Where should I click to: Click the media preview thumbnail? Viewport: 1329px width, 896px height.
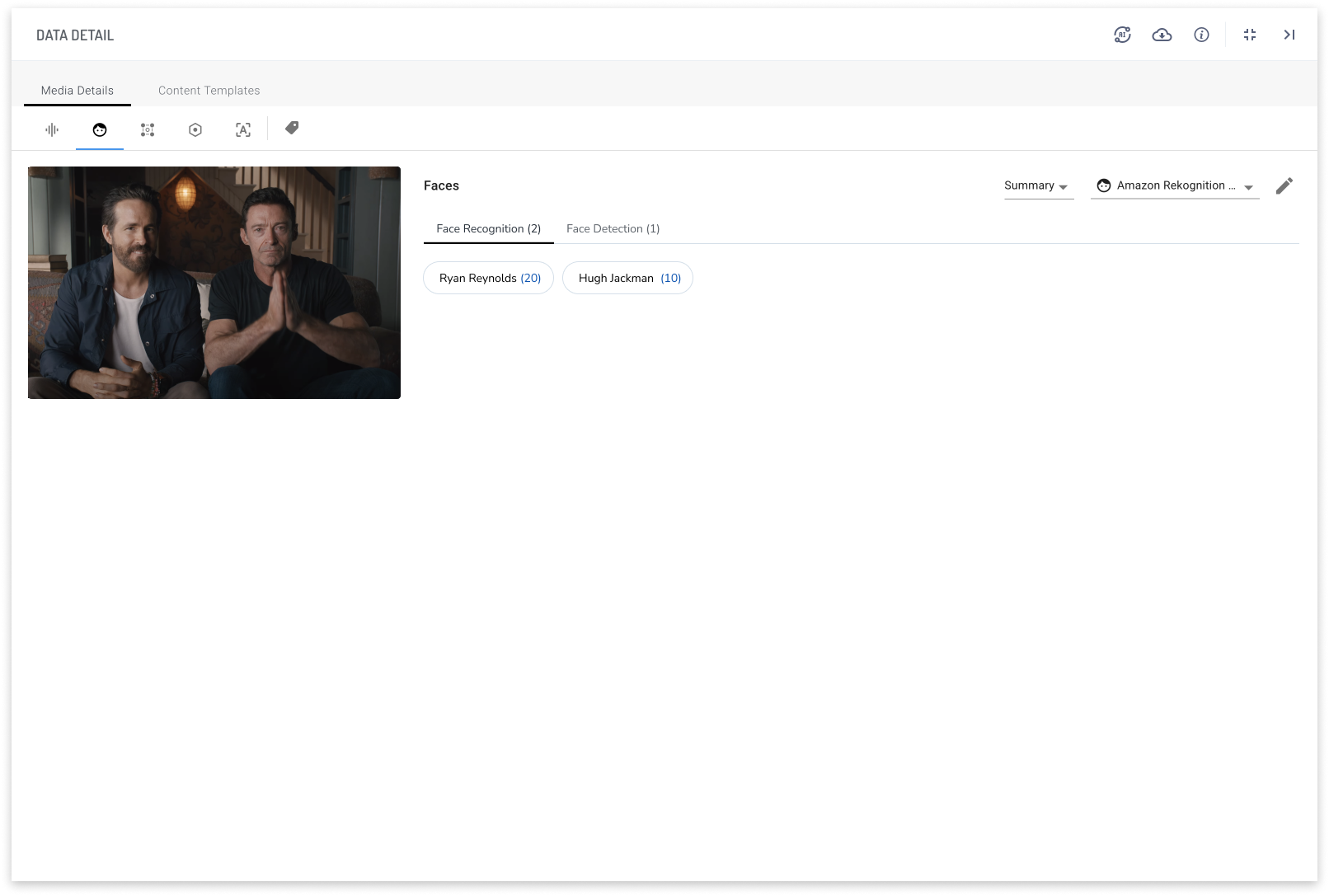[214, 283]
